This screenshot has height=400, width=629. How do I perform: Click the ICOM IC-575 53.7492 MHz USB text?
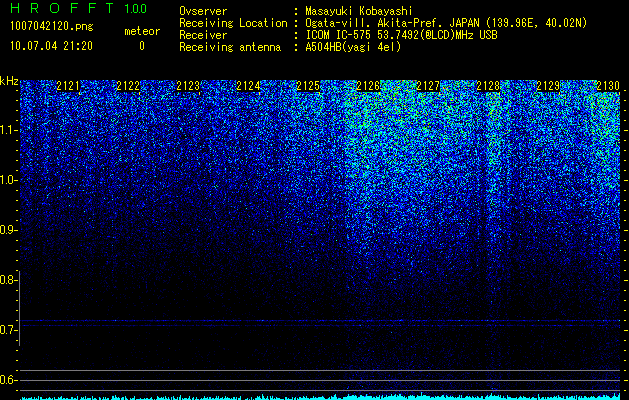click(401, 35)
